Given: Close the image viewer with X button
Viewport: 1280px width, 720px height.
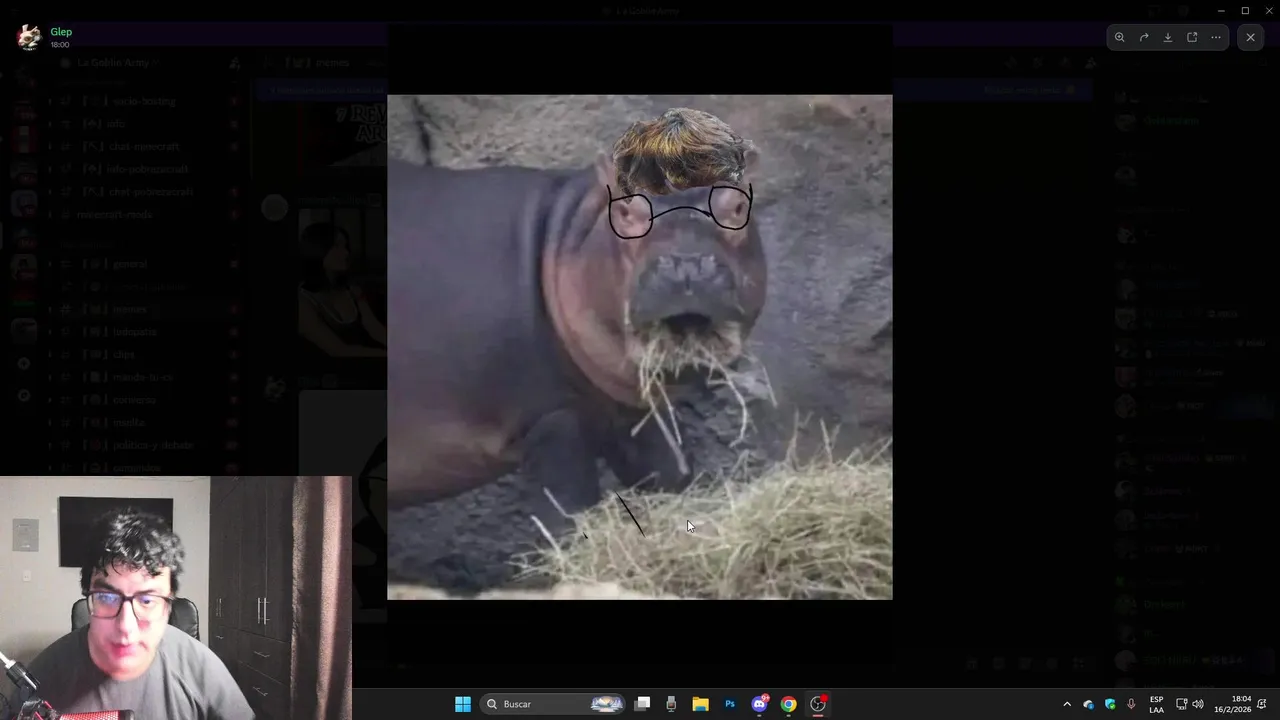Looking at the screenshot, I should point(1250,37).
